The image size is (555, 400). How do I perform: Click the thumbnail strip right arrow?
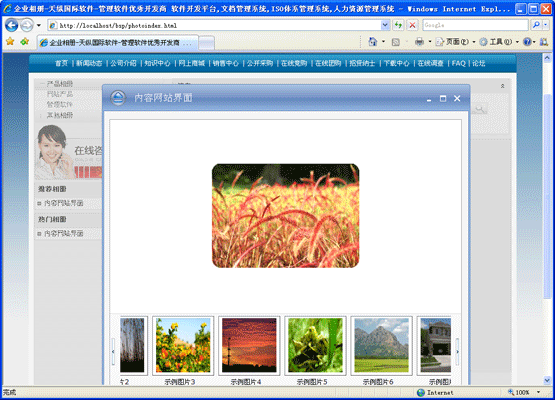tap(457, 352)
